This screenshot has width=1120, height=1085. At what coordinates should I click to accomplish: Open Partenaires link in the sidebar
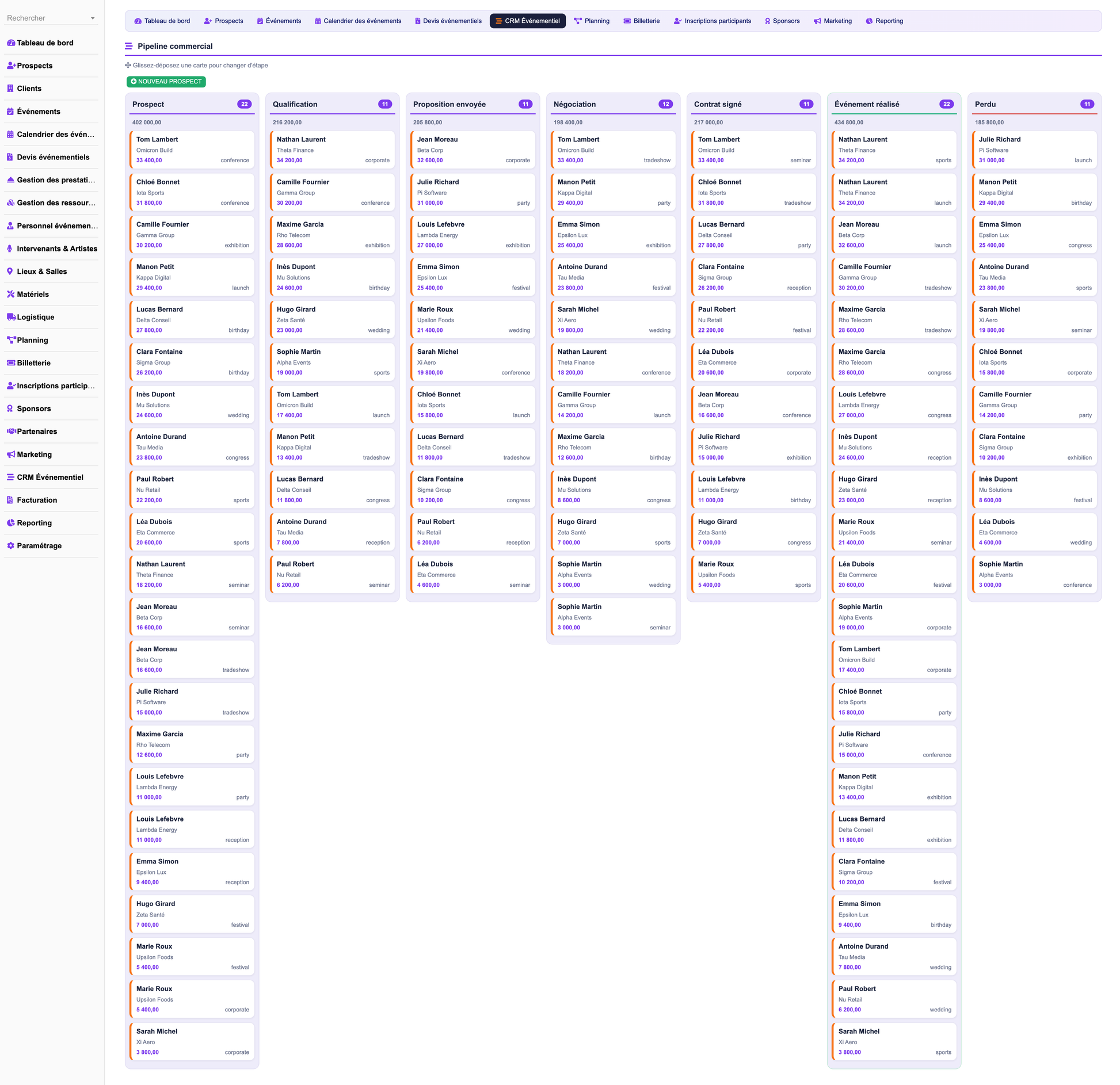tap(51, 431)
